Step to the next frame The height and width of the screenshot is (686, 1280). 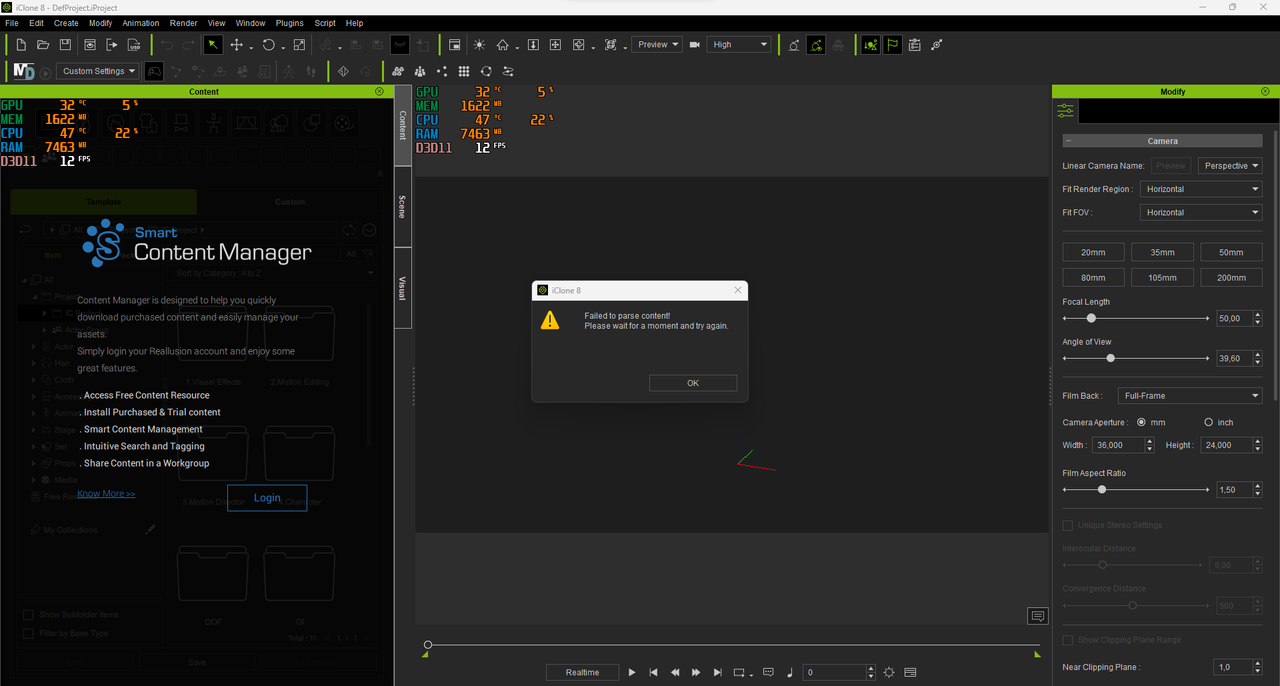tap(696, 673)
